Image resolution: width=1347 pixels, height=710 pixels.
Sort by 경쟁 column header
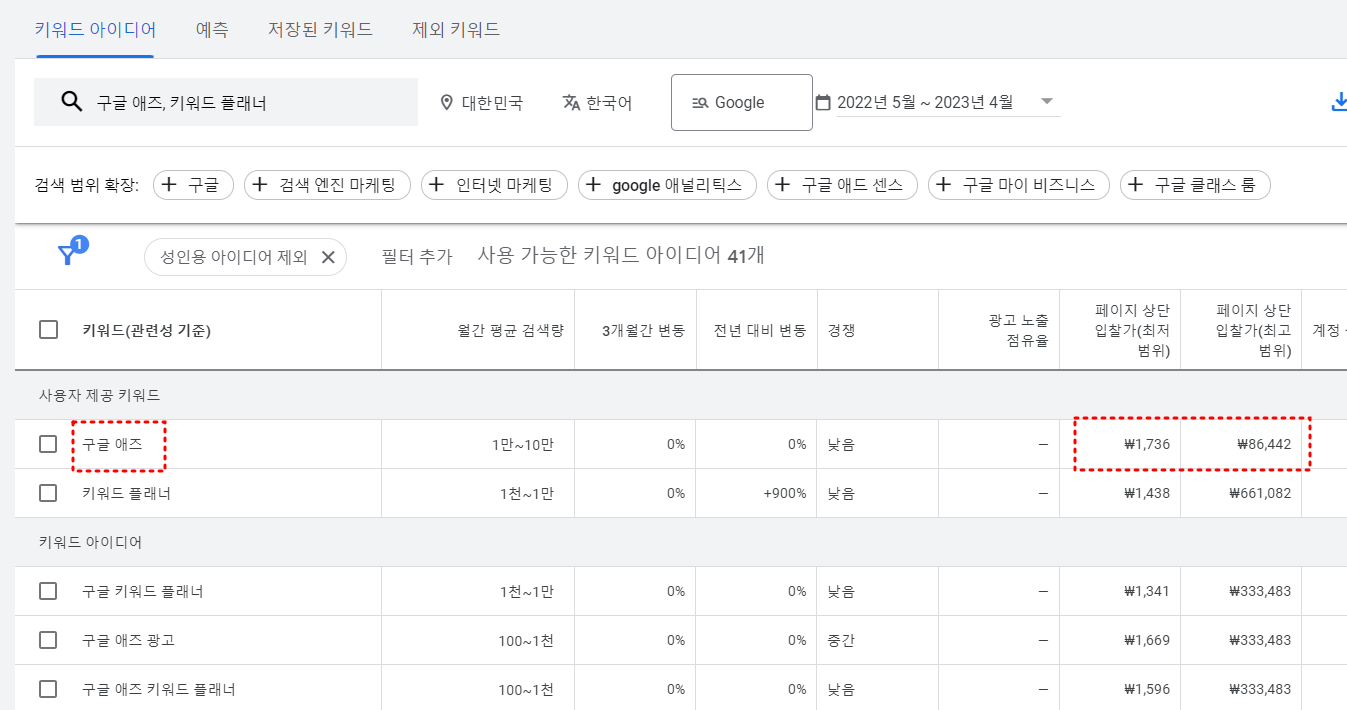841,330
